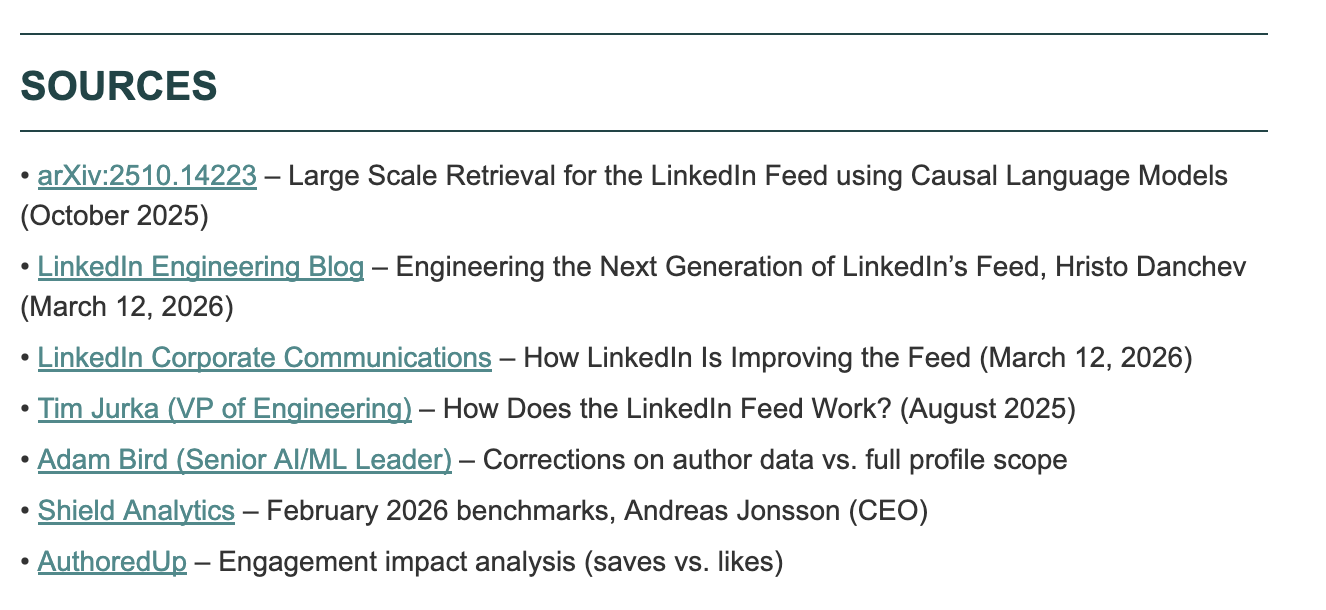The height and width of the screenshot is (610, 1326).
Task: Click the name "Andreas Jonsson (CEO)"
Action: (775, 511)
